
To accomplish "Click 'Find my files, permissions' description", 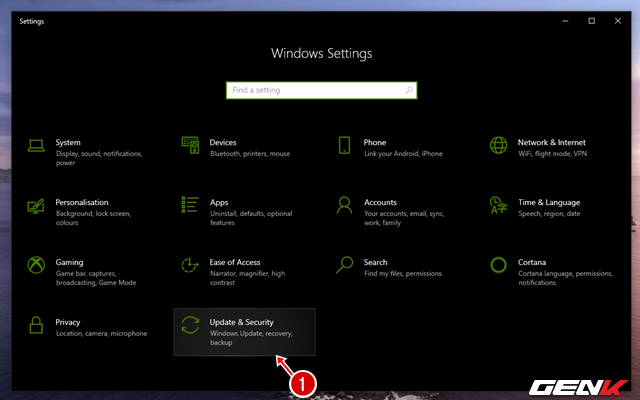I will (x=403, y=274).
